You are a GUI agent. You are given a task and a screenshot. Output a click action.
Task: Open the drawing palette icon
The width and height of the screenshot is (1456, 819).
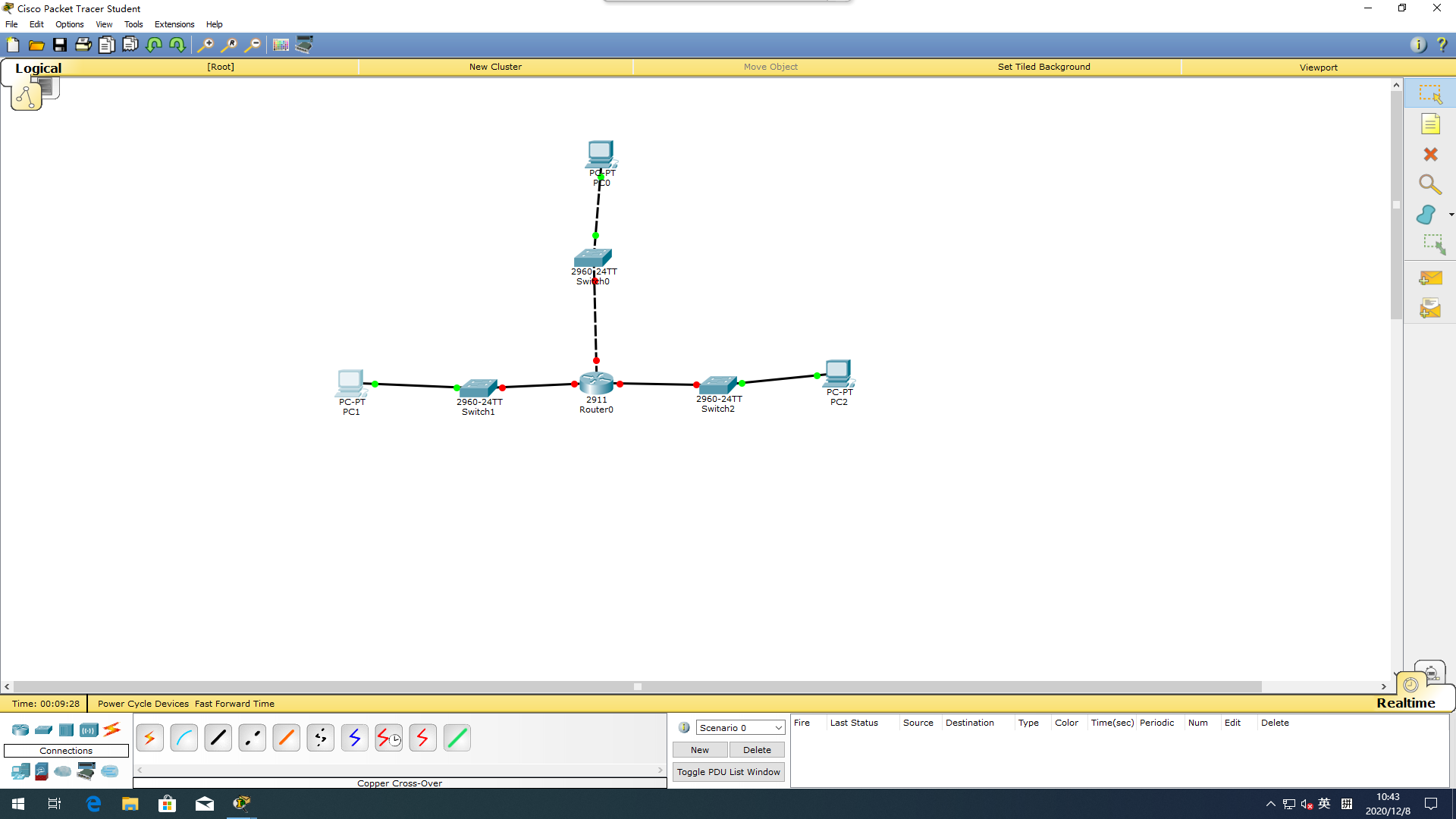(281, 45)
